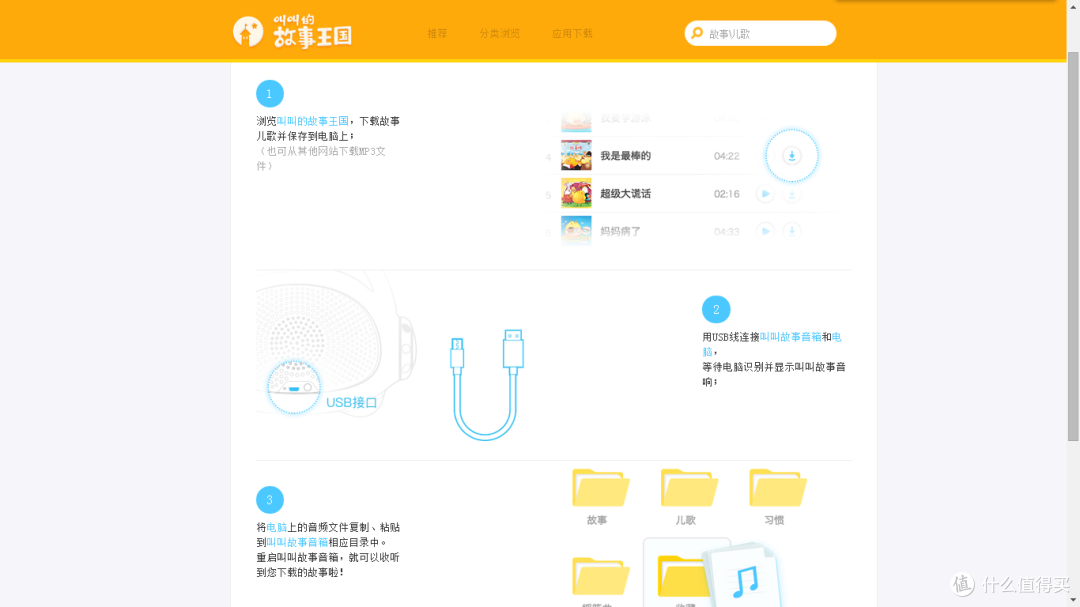Select the 超级大谎话 track title
Image resolution: width=1080 pixels, height=607 pixels.
coord(625,194)
